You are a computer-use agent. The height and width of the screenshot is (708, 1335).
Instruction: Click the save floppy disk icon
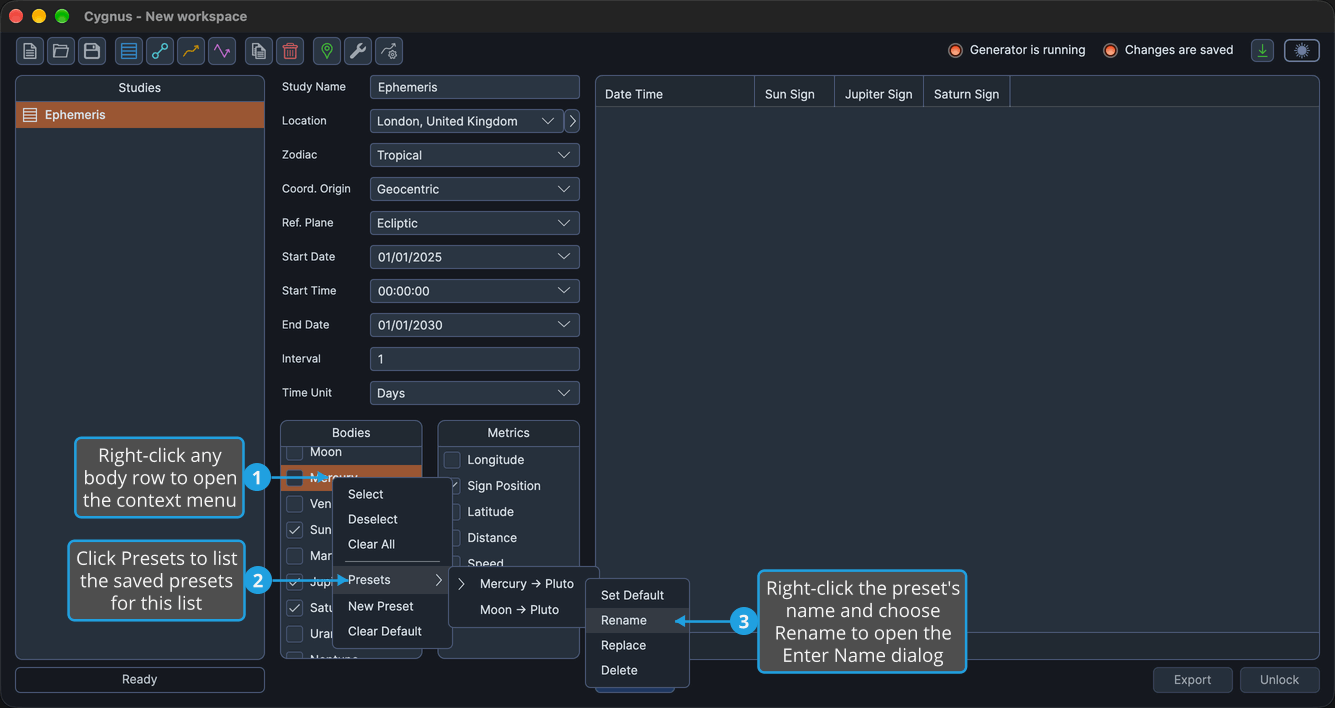coord(92,51)
